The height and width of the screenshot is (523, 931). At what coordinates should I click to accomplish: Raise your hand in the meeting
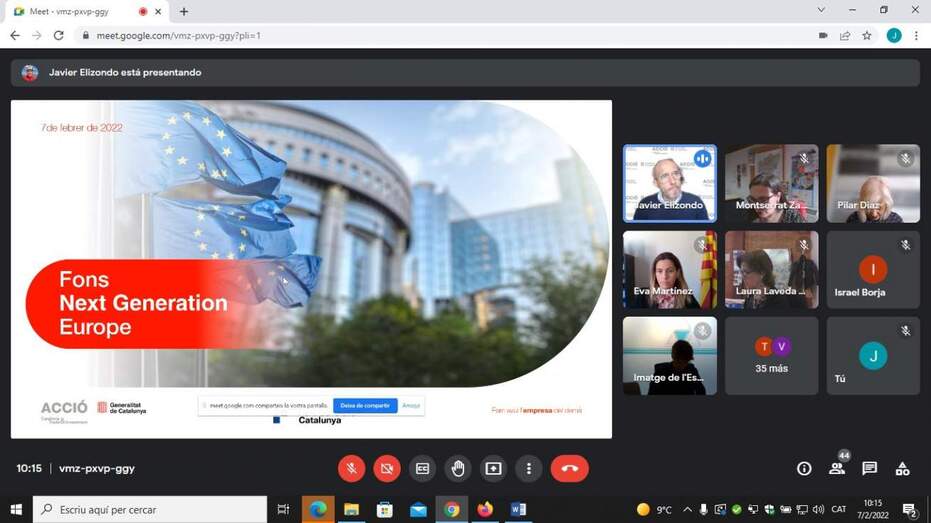coord(458,468)
